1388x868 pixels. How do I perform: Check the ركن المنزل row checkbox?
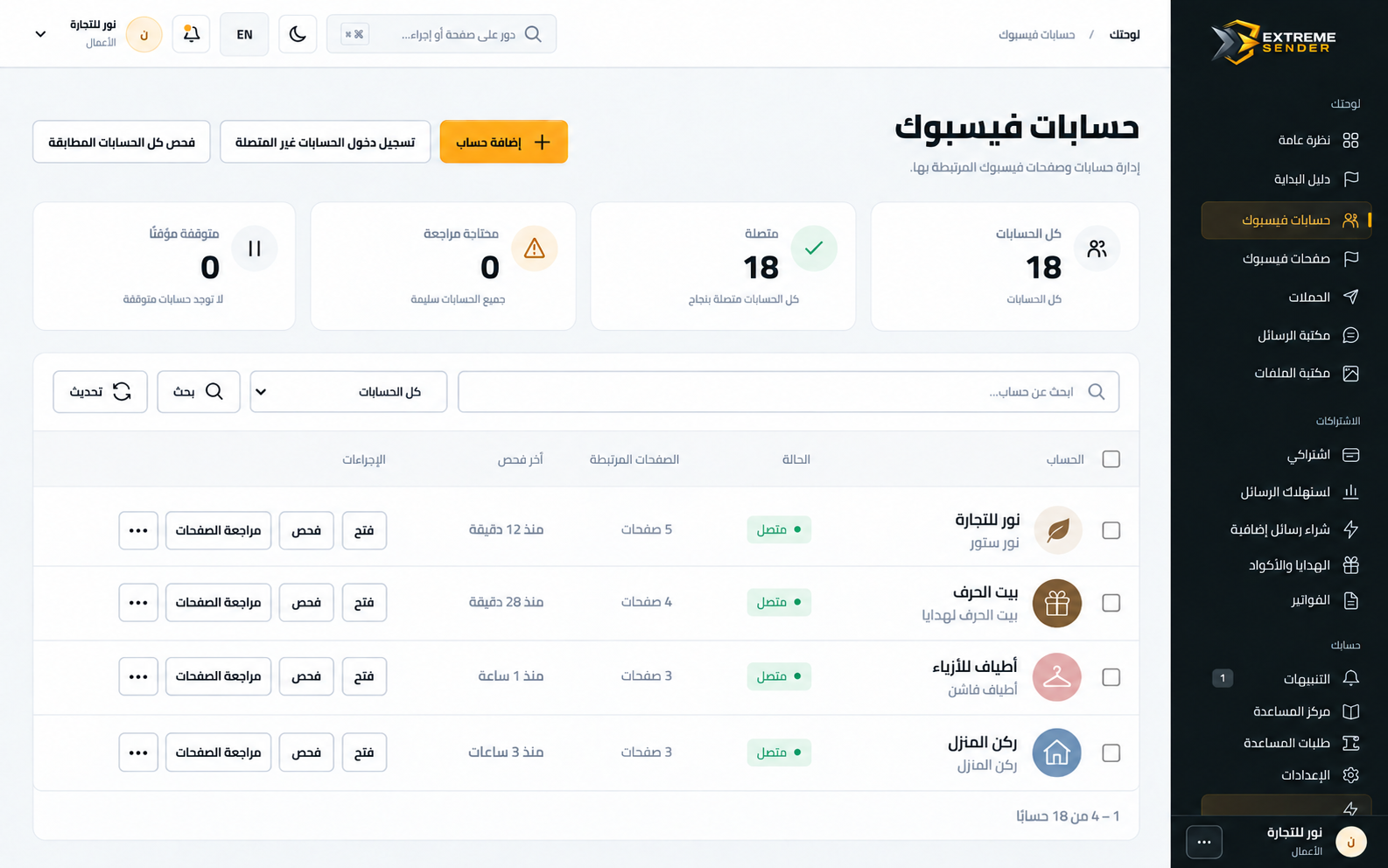(1111, 752)
